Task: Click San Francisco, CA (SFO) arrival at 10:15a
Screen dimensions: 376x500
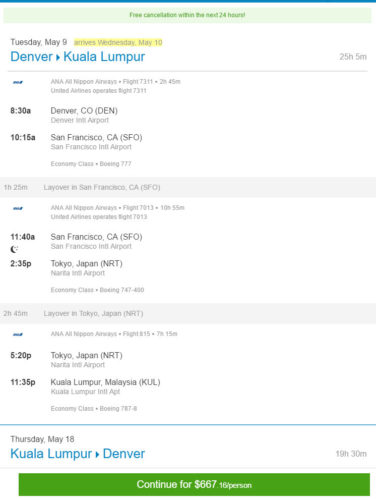Action: tap(96, 137)
